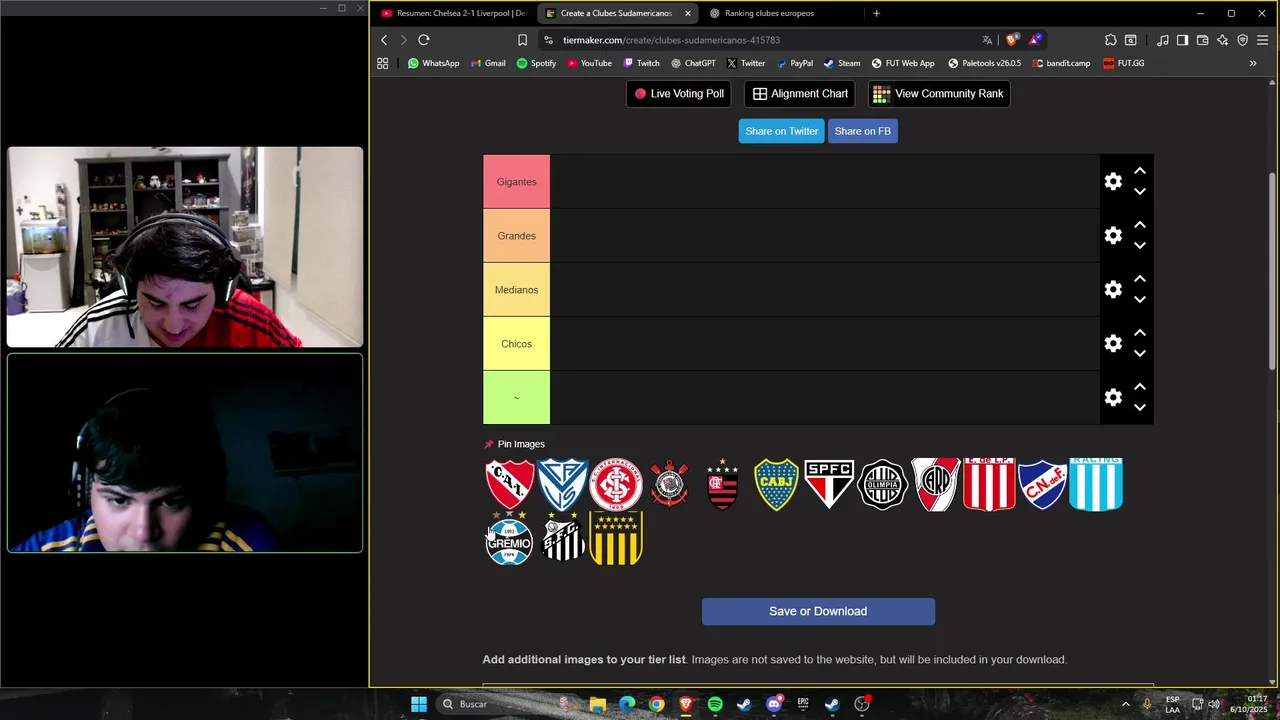Click the Medianos tier label
This screenshot has width=1280, height=720.
[x=516, y=290]
